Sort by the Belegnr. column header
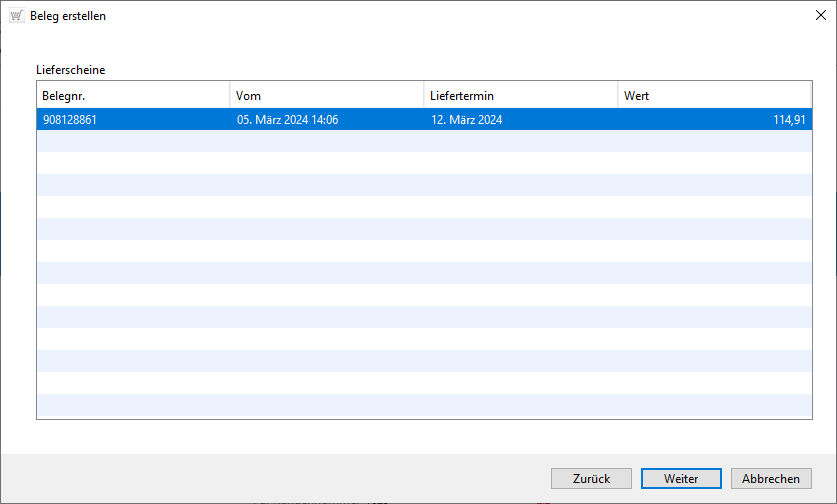837x504 pixels. [132, 96]
